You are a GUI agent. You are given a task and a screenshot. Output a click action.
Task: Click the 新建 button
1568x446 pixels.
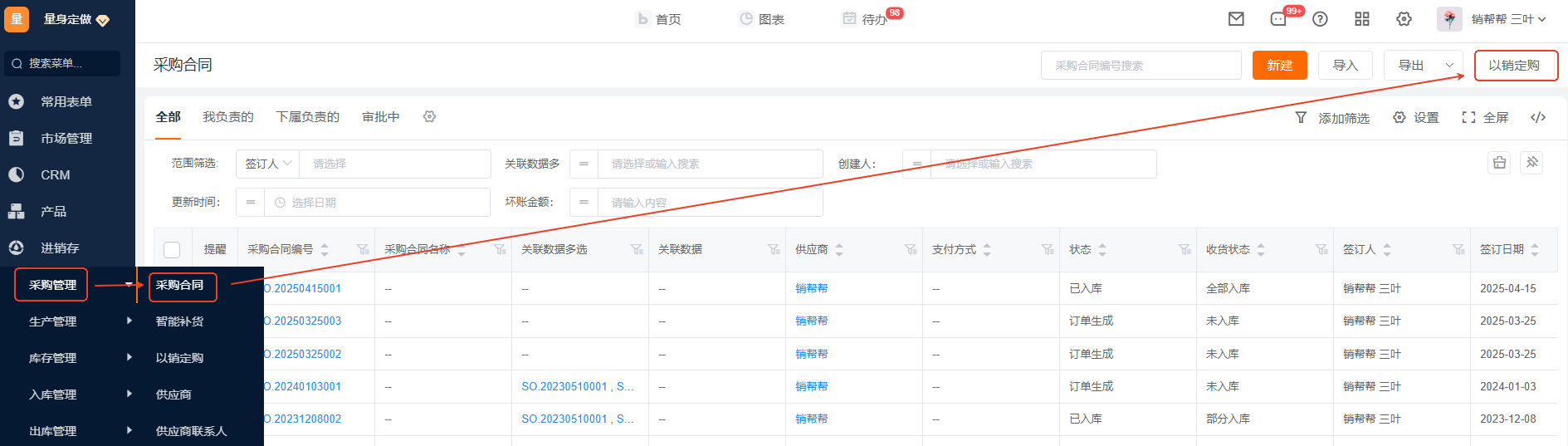(x=1279, y=66)
